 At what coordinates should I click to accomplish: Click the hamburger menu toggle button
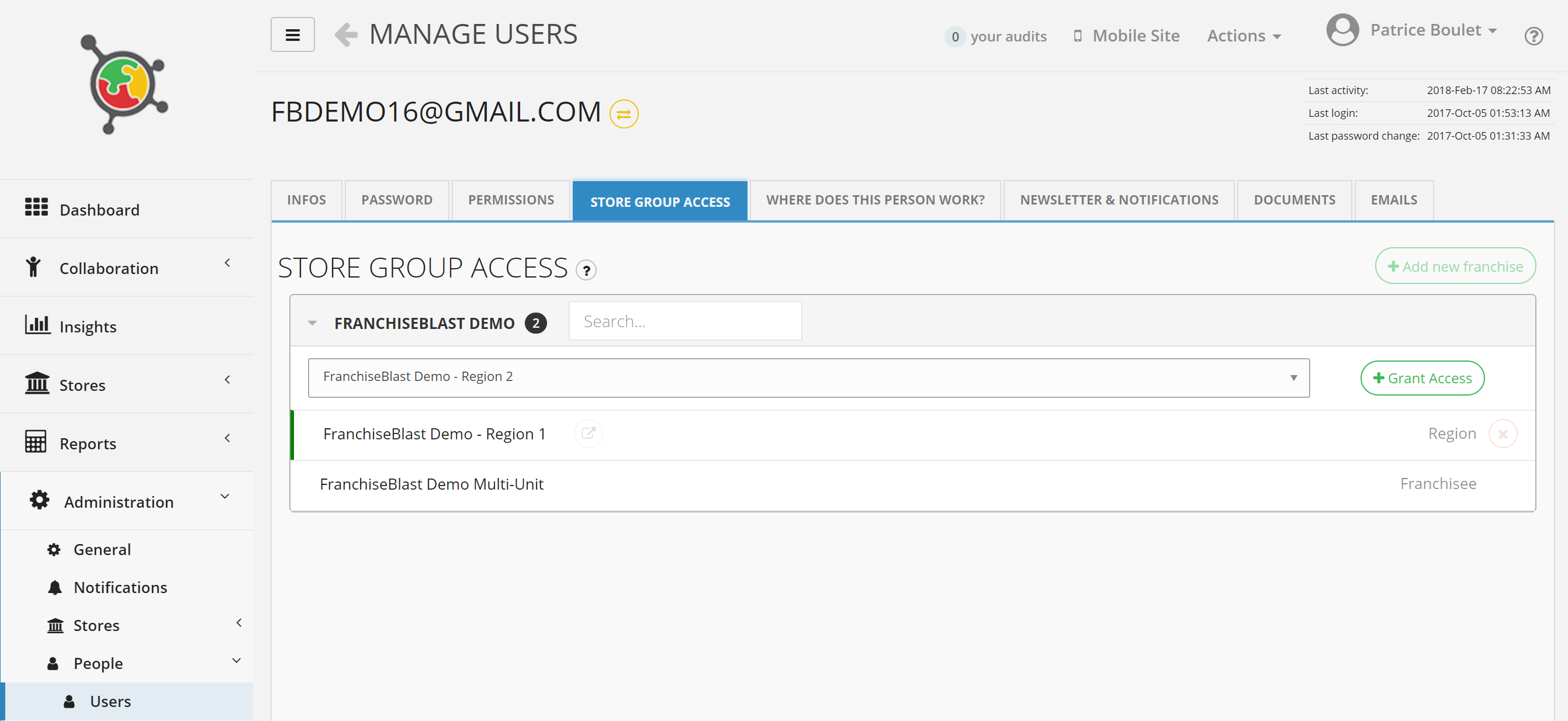point(292,34)
